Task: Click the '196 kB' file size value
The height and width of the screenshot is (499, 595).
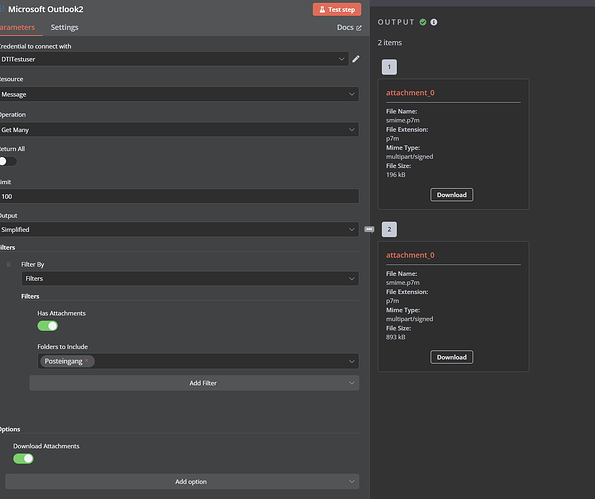Action: [x=396, y=175]
